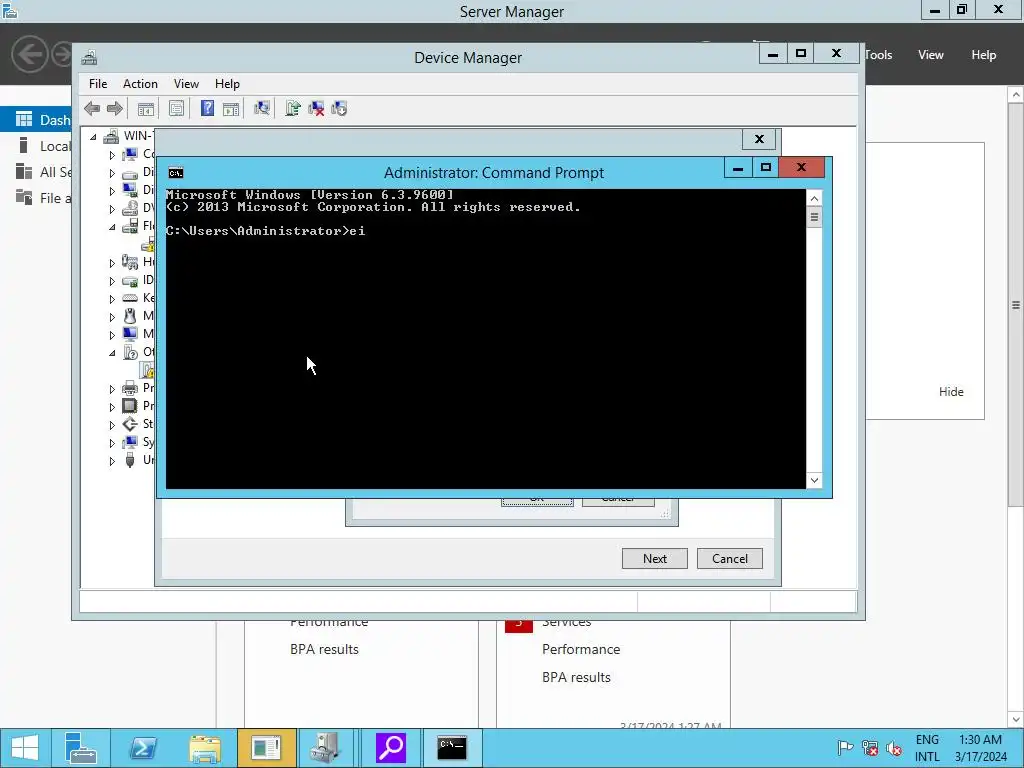Open the ENG INTL language indicator
Viewport: 1024px width, 768px height.
click(x=927, y=748)
